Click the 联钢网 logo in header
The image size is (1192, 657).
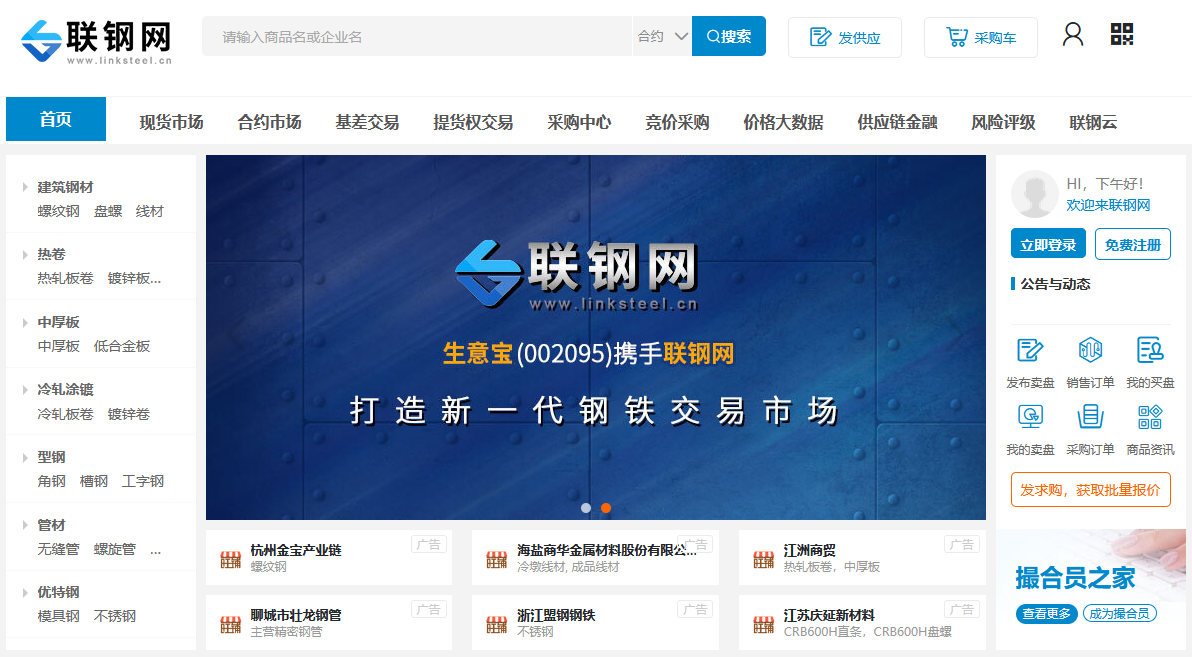(97, 41)
